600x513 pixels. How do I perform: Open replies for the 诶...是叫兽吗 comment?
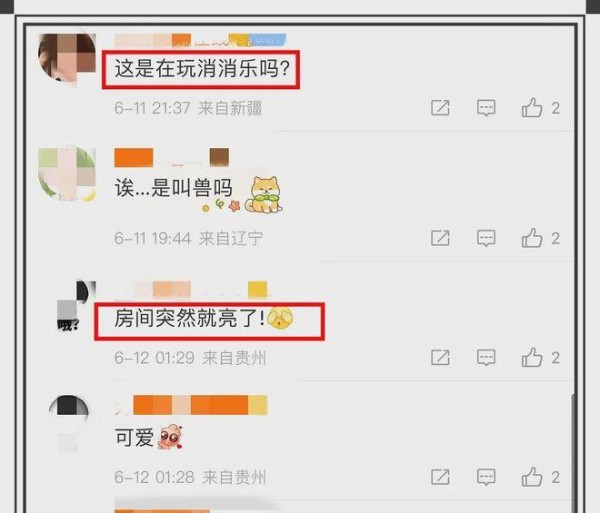[x=486, y=238]
